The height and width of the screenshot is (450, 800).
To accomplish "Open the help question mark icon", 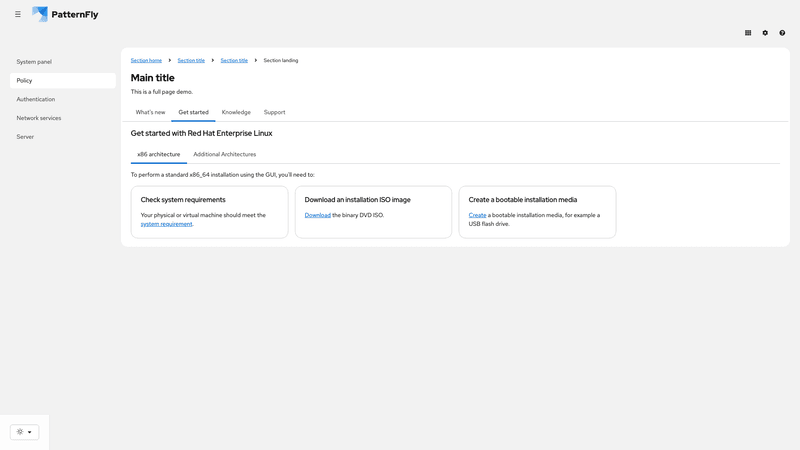I will 782,33.
